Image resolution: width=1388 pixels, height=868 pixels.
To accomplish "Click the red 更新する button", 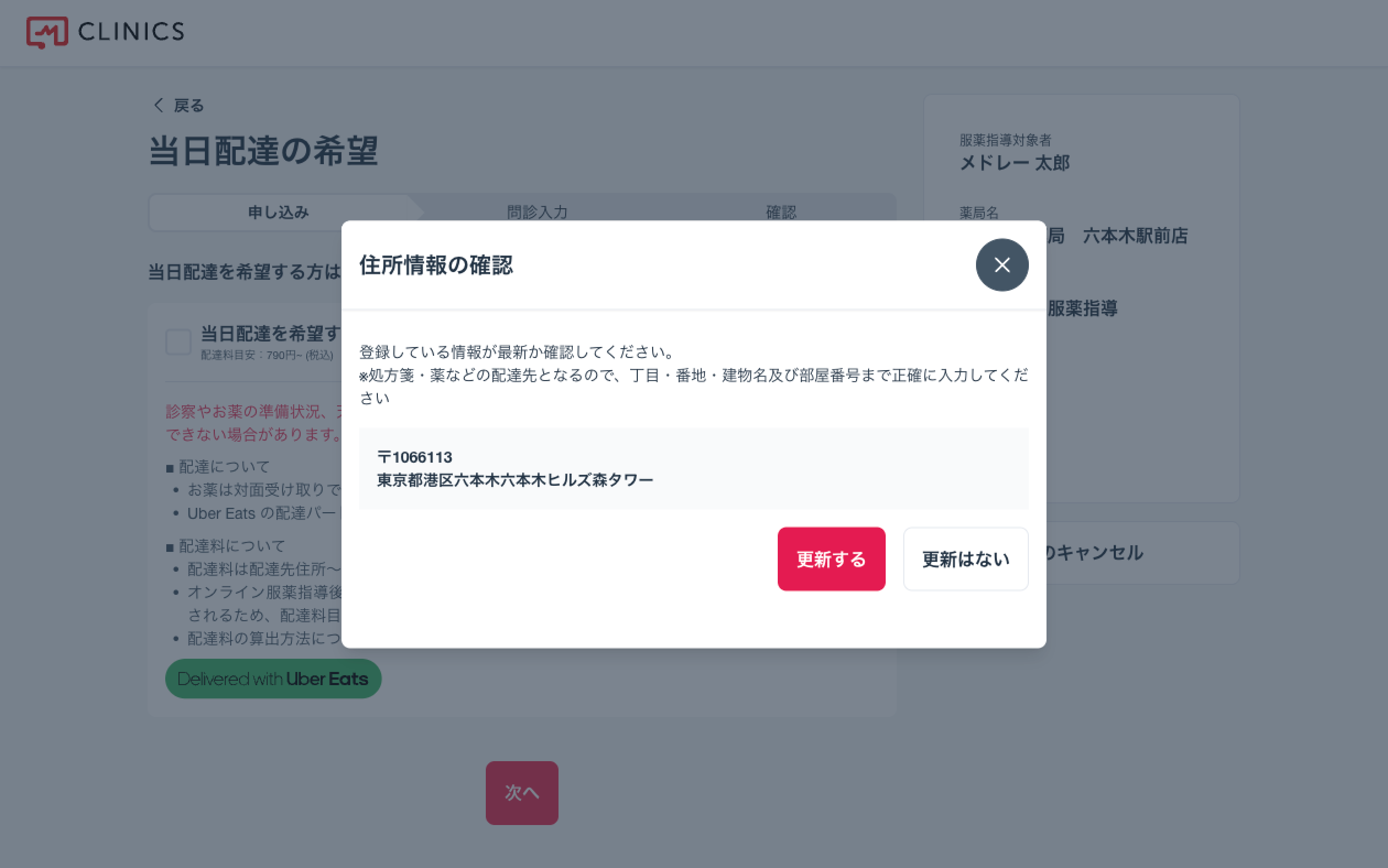I will click(x=831, y=558).
